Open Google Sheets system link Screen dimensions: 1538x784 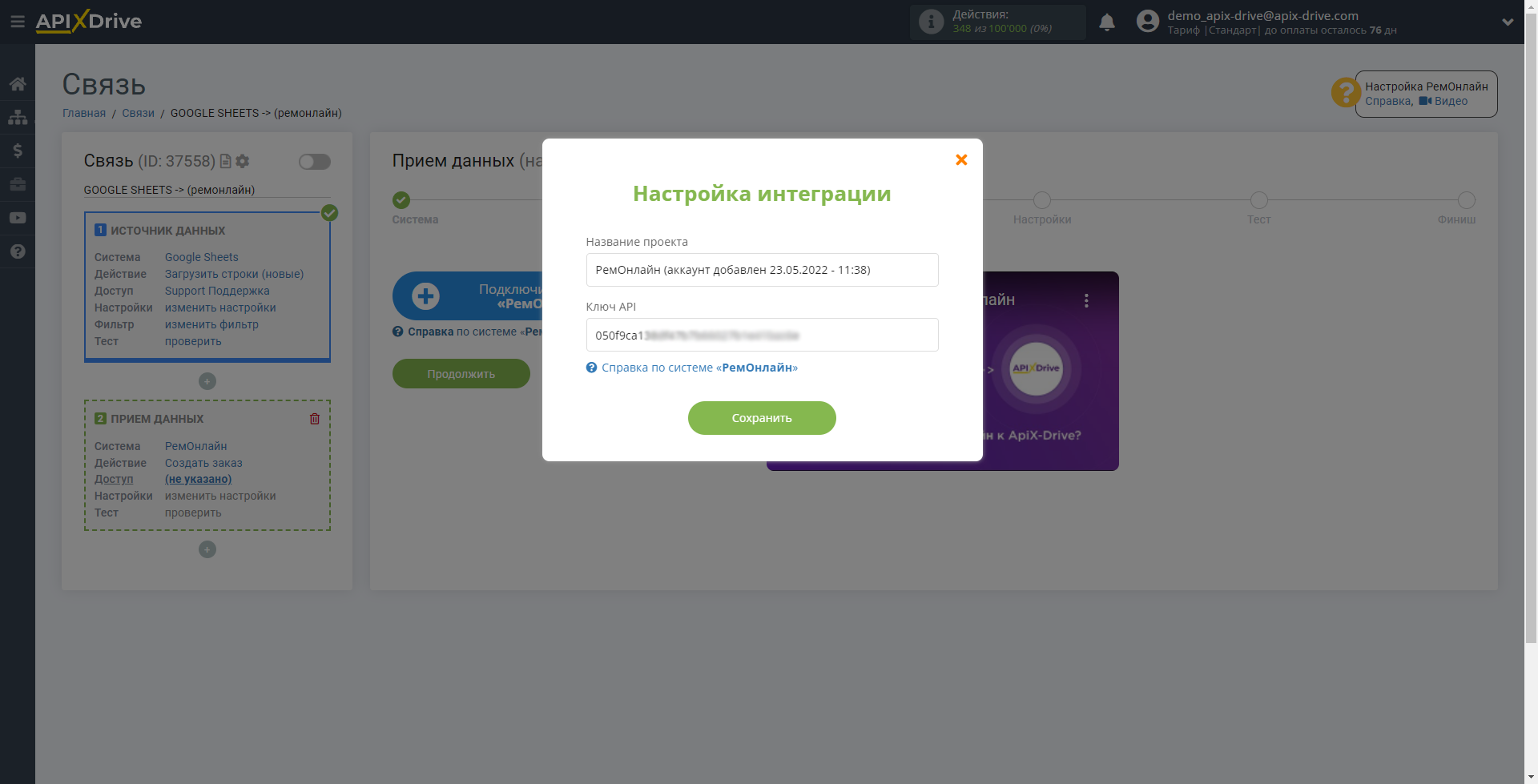(x=202, y=257)
